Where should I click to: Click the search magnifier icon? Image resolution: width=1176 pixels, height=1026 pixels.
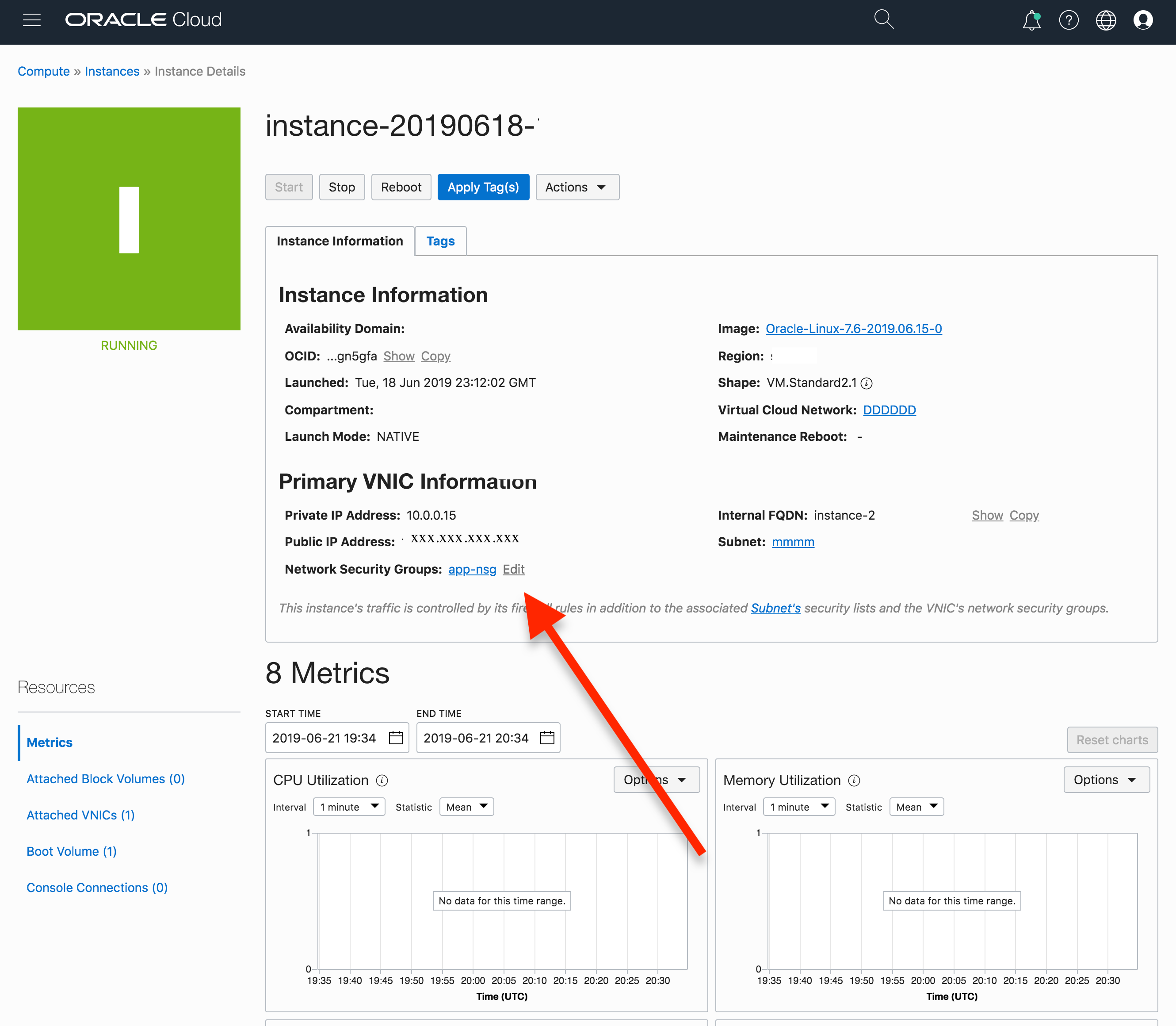pyautogui.click(x=883, y=19)
